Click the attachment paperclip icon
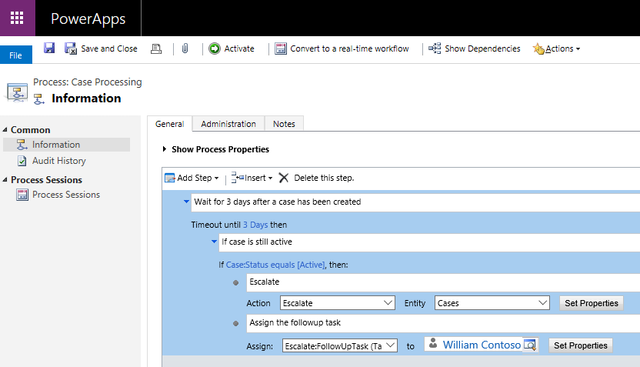This screenshot has width=640, height=367. click(x=185, y=49)
